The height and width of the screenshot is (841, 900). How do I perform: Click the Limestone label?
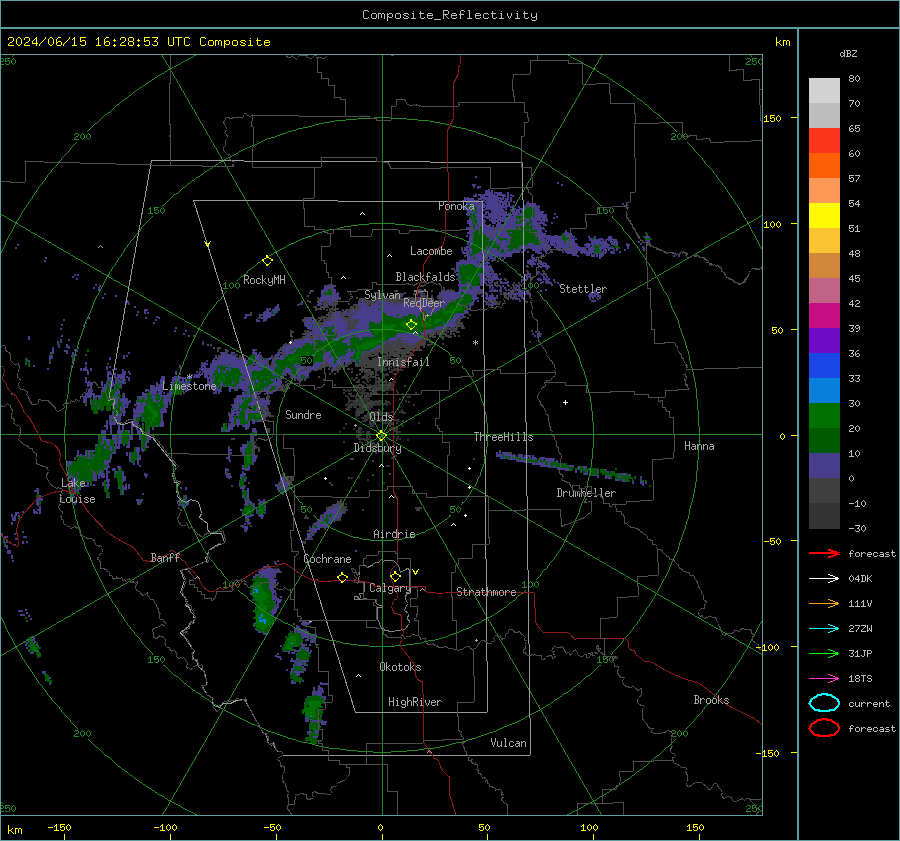[x=189, y=386]
